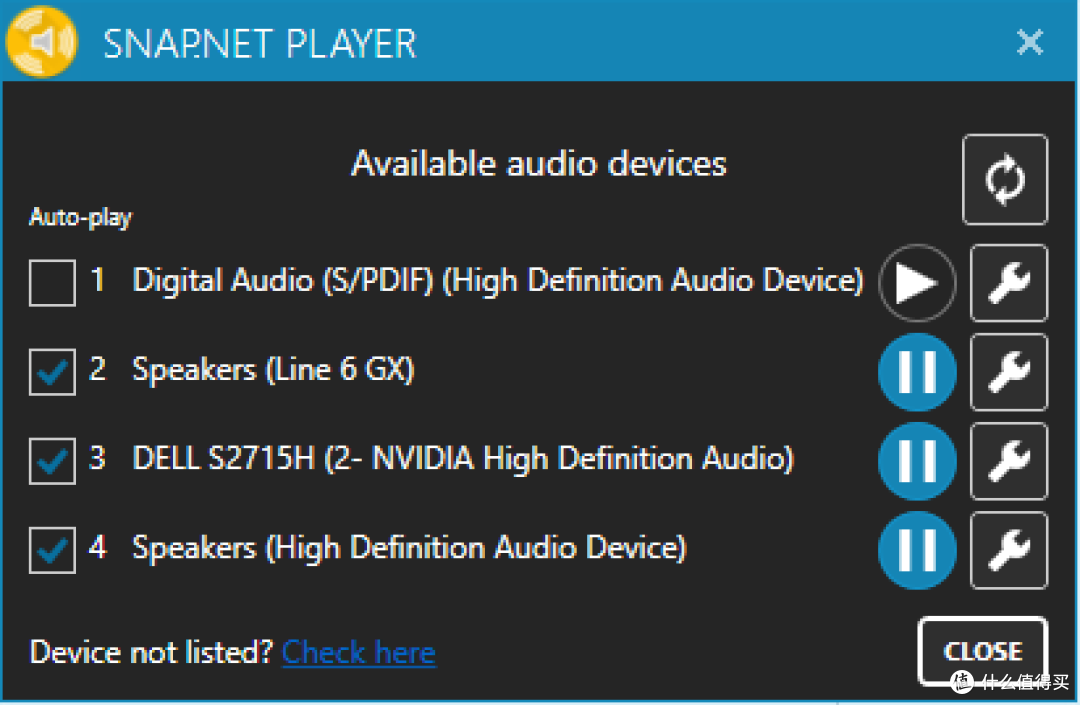Pause Speakers (High Definition Audio Device) playback
The width and height of the screenshot is (1080, 705).
tap(917, 550)
